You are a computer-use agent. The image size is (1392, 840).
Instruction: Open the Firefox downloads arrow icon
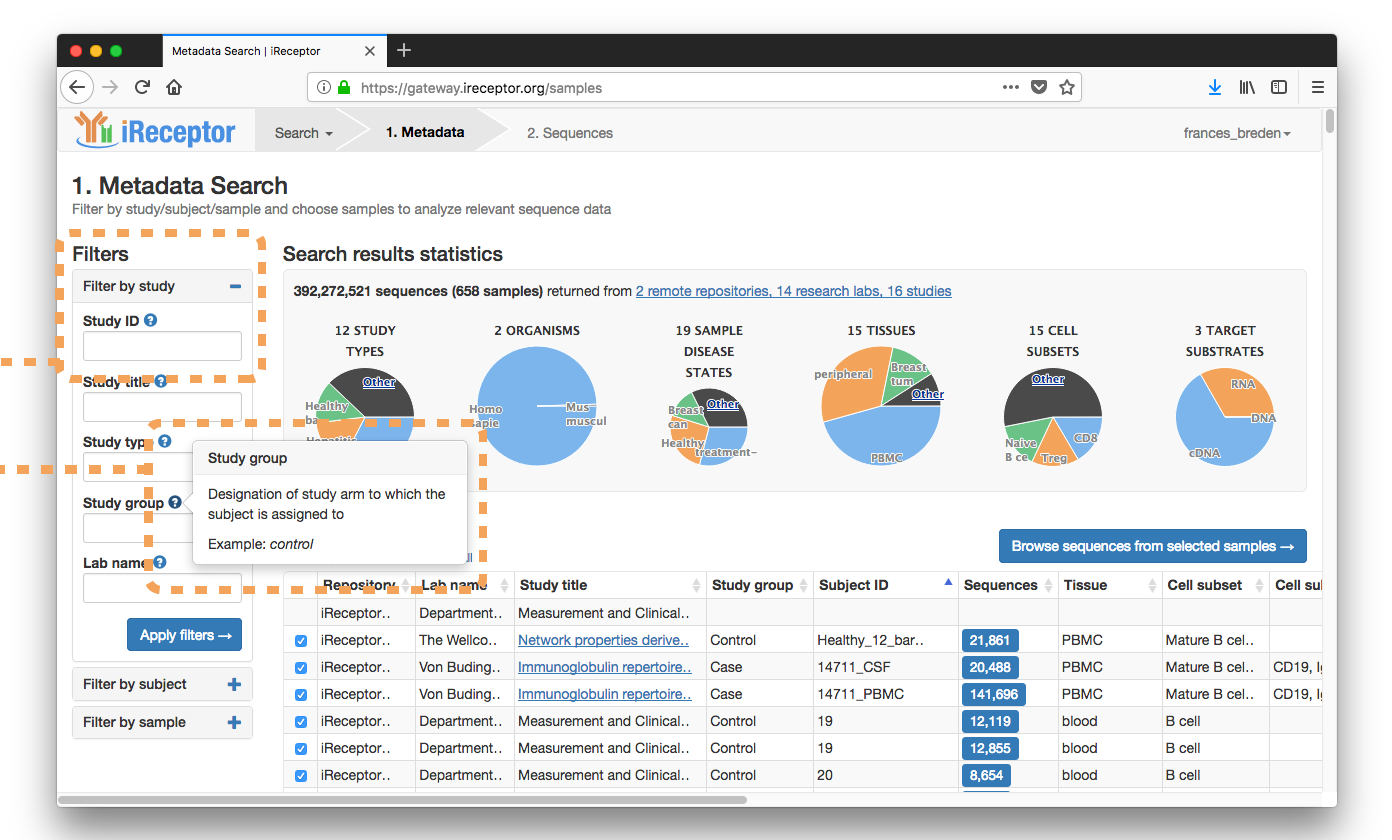point(1215,87)
